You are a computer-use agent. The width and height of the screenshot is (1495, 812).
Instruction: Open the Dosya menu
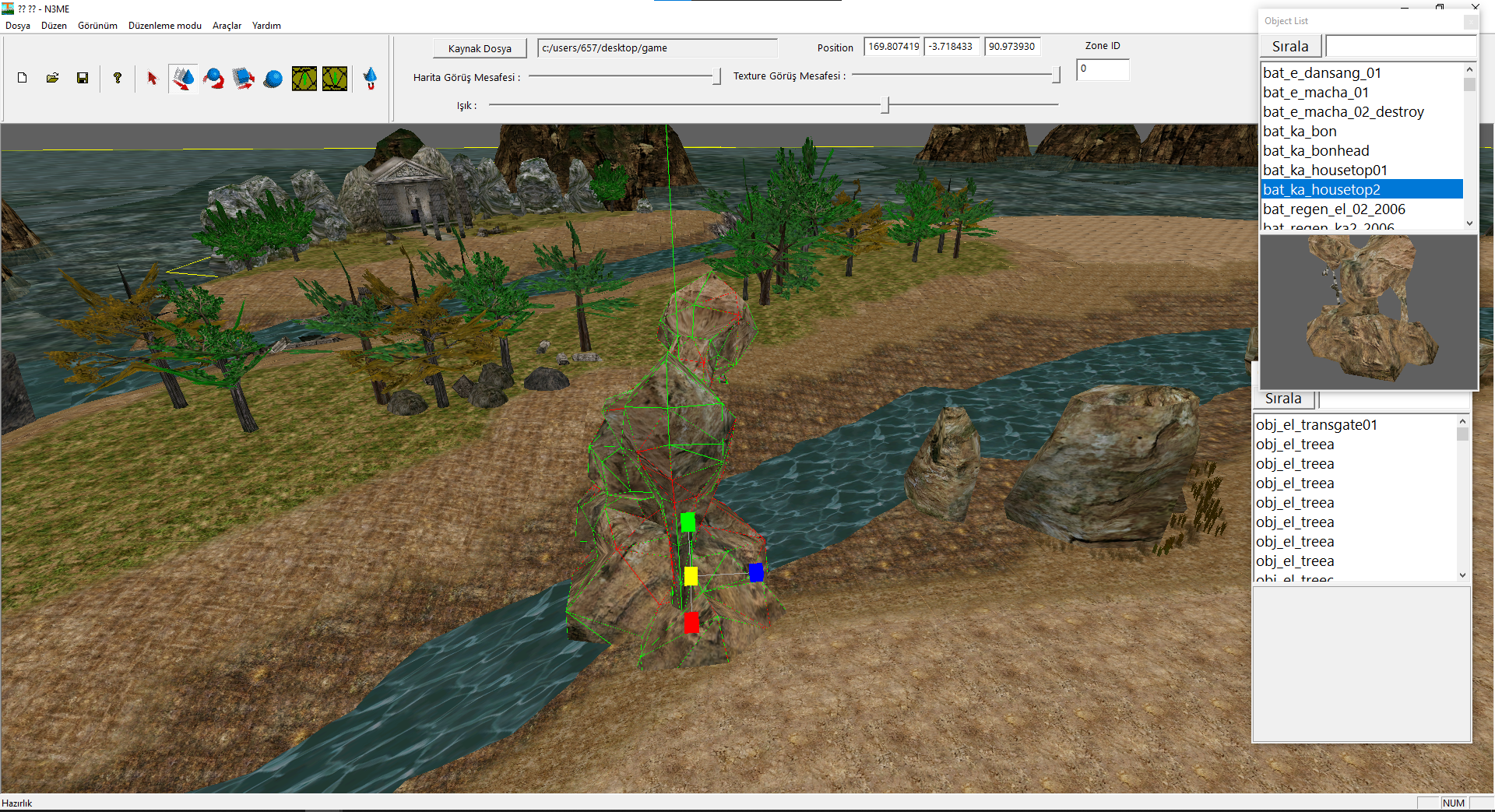coord(18,26)
